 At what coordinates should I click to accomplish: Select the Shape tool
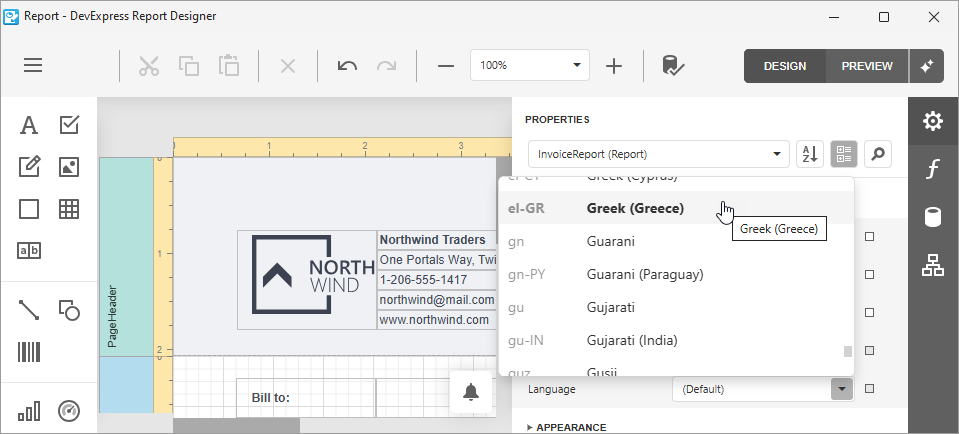coord(69,310)
